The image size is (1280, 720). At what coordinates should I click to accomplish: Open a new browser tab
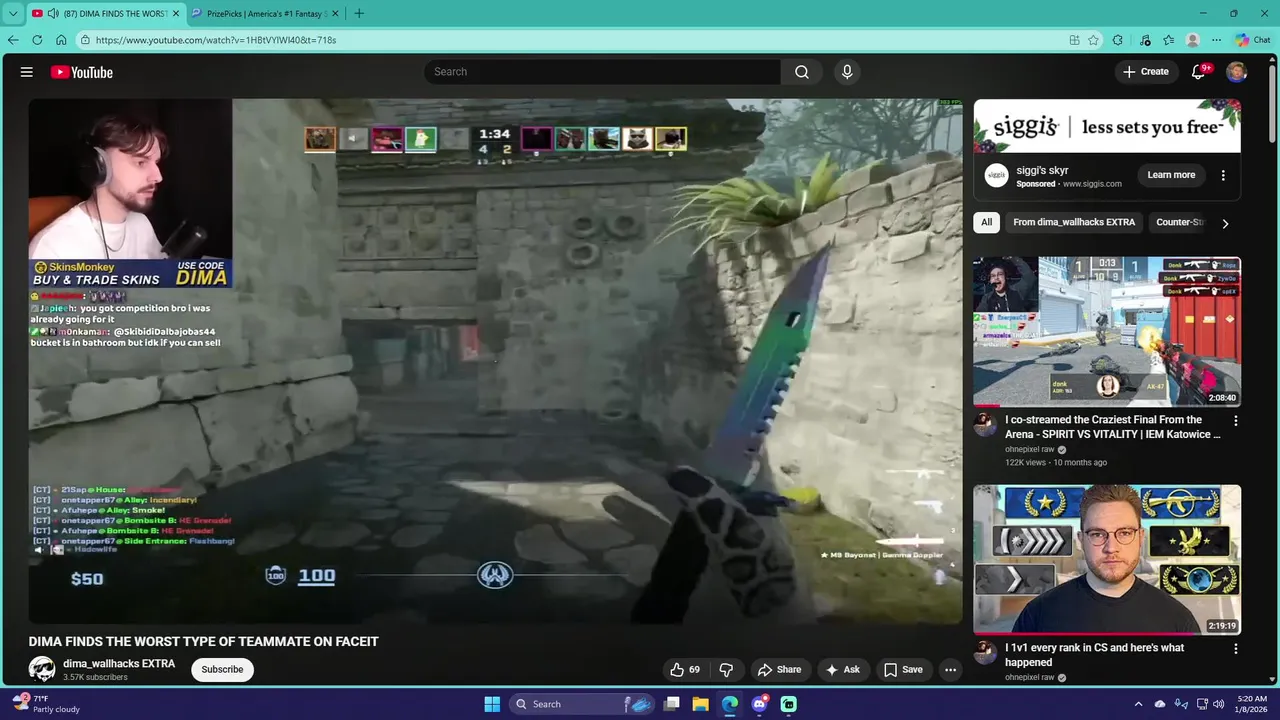point(359,14)
